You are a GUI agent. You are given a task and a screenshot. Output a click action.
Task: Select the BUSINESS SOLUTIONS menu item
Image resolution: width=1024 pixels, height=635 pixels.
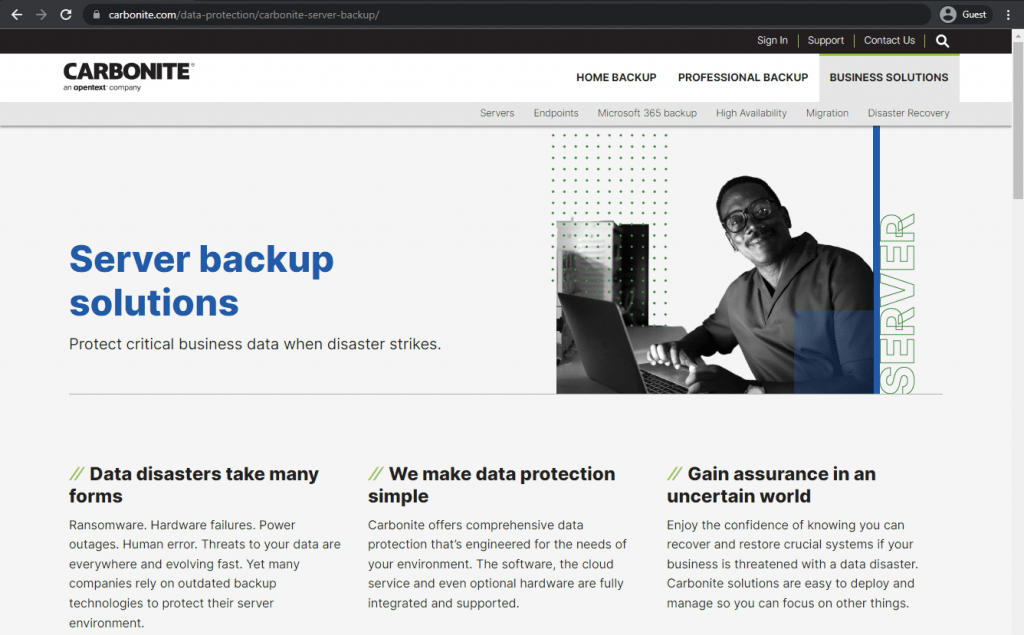(x=889, y=77)
